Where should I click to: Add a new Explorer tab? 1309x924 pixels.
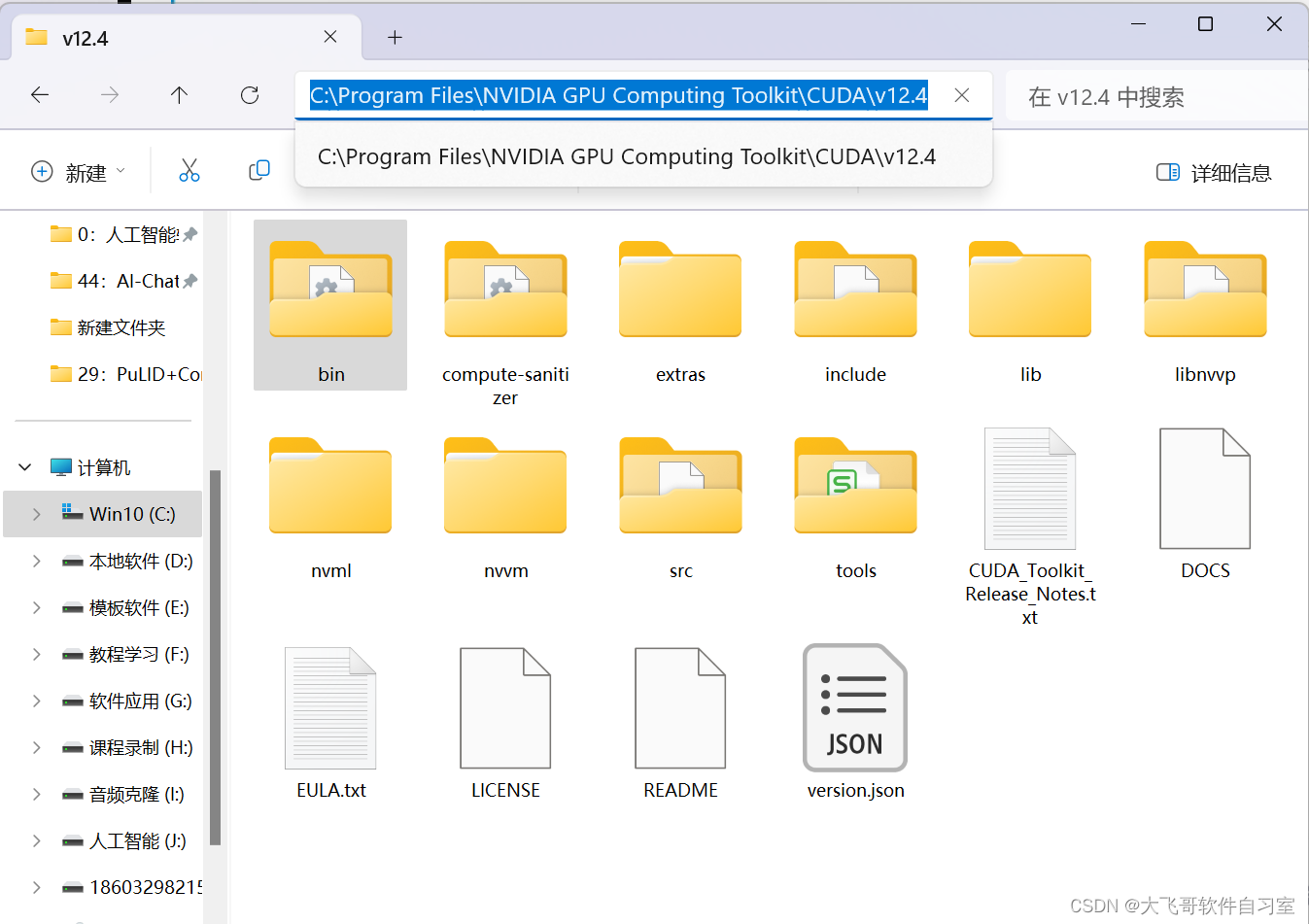[x=395, y=38]
